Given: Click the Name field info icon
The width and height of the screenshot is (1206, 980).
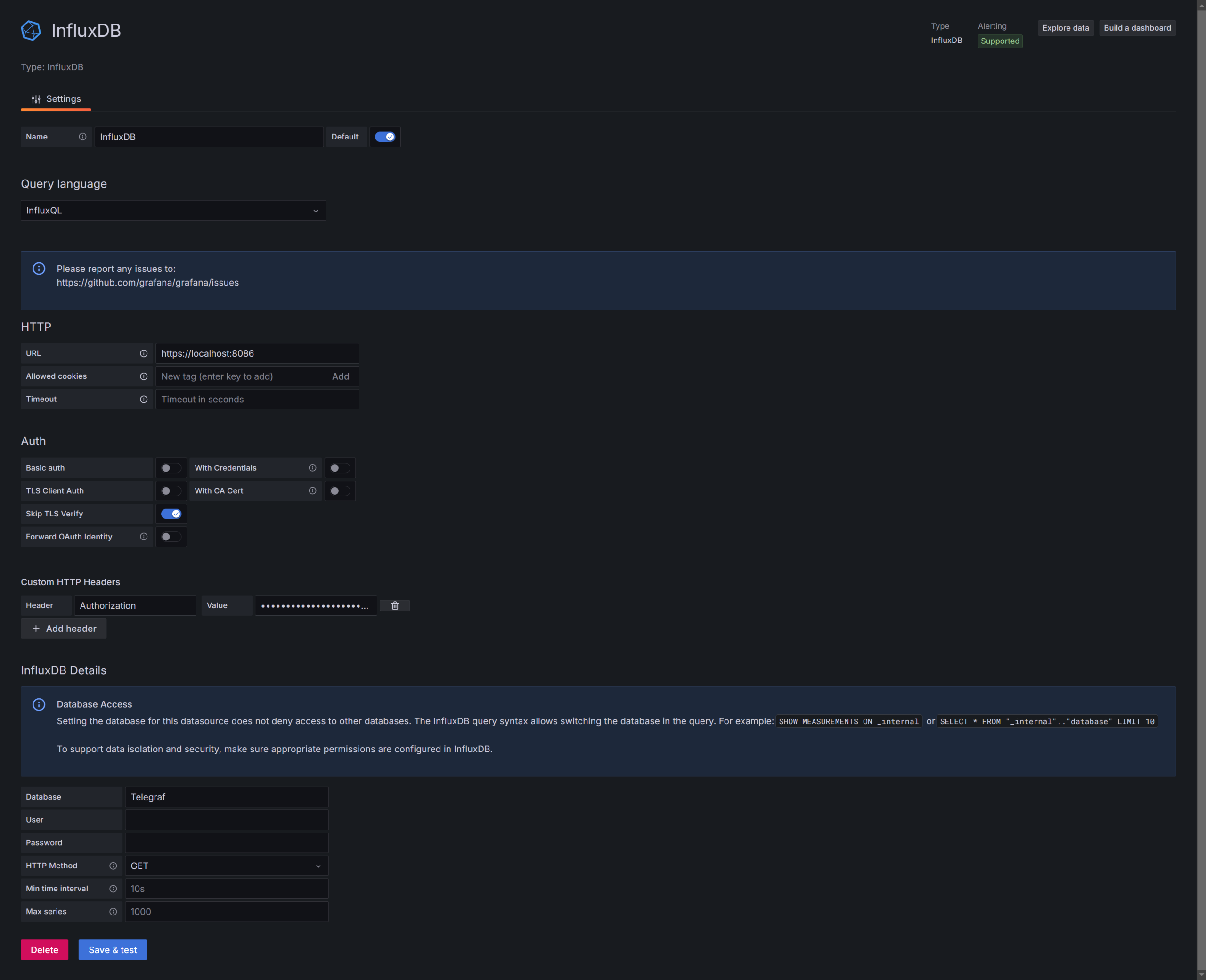Looking at the screenshot, I should pyautogui.click(x=82, y=137).
